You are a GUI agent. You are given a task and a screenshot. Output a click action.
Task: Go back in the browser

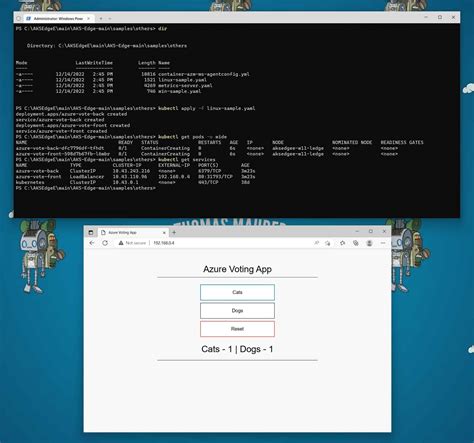click(92, 243)
